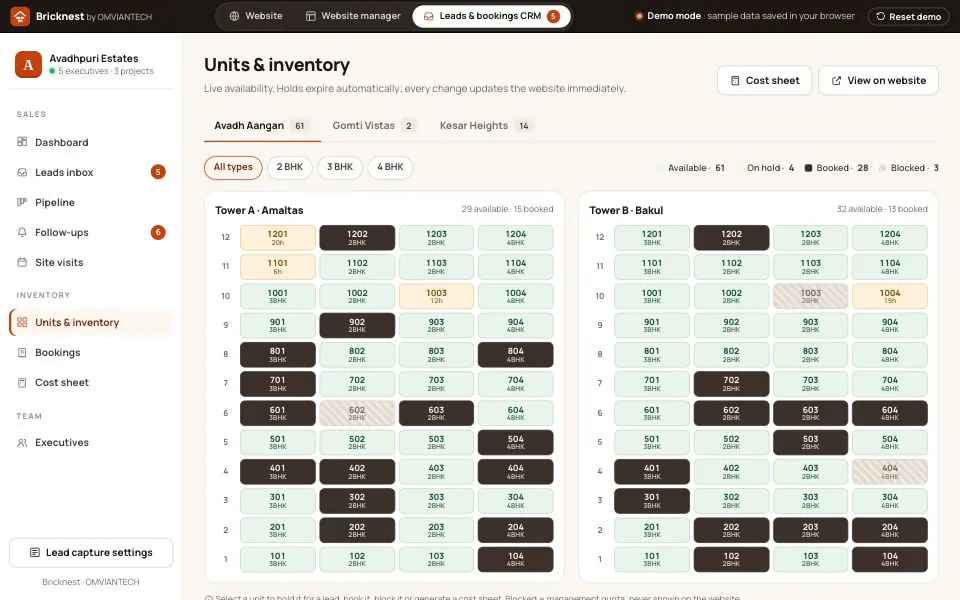Viewport: 960px width, 600px height.
Task: Select the All types filter chip
Action: coord(233,167)
